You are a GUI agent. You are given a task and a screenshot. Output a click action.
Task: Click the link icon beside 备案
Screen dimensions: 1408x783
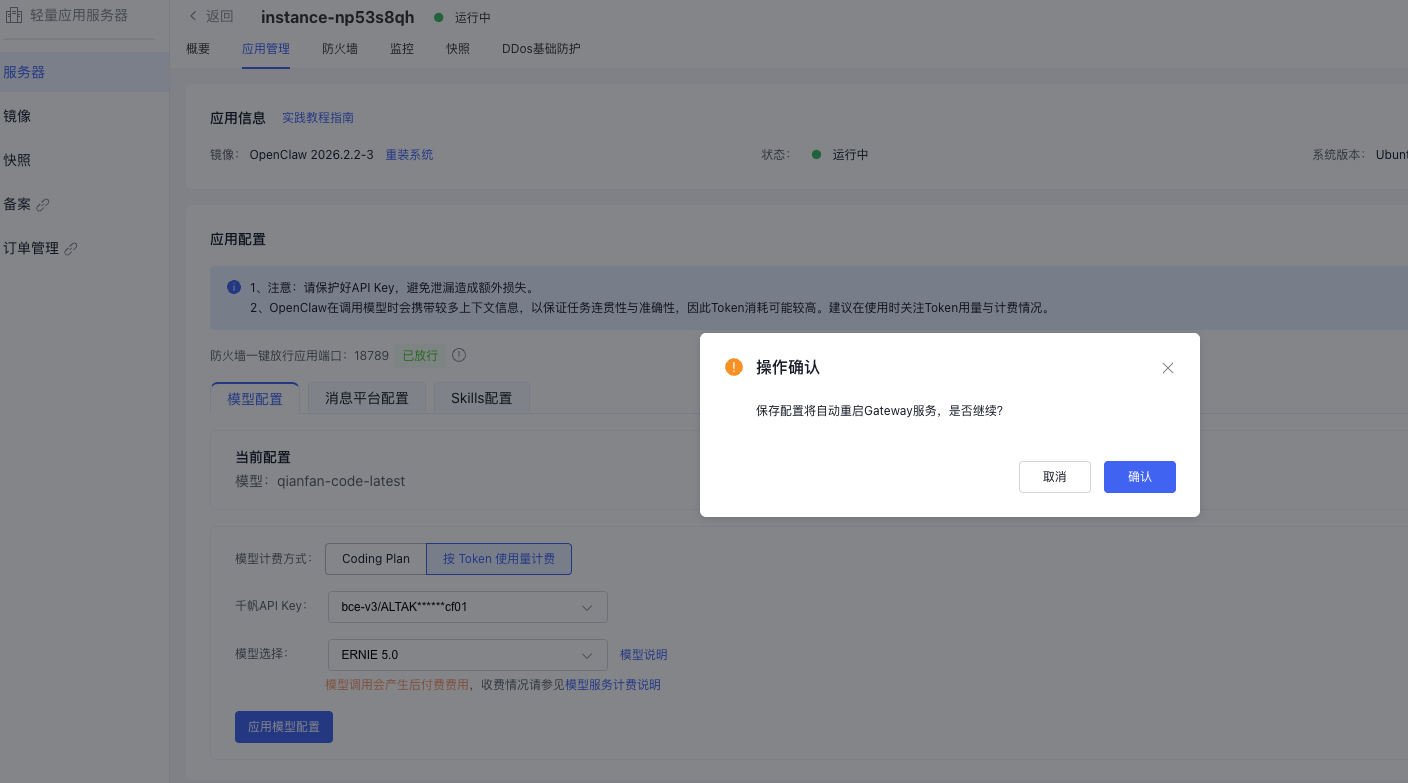43,205
